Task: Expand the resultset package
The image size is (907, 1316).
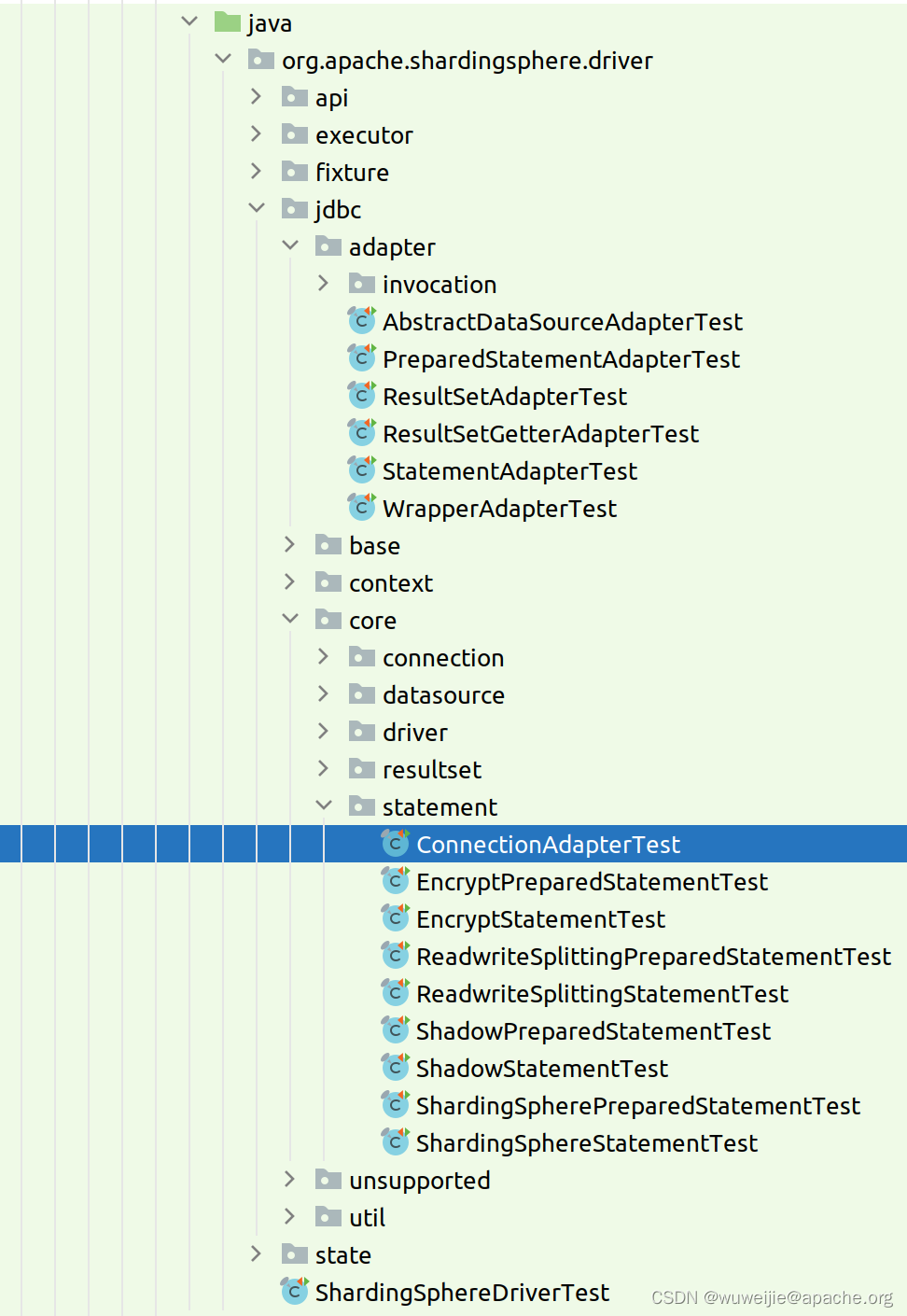Action: [324, 768]
